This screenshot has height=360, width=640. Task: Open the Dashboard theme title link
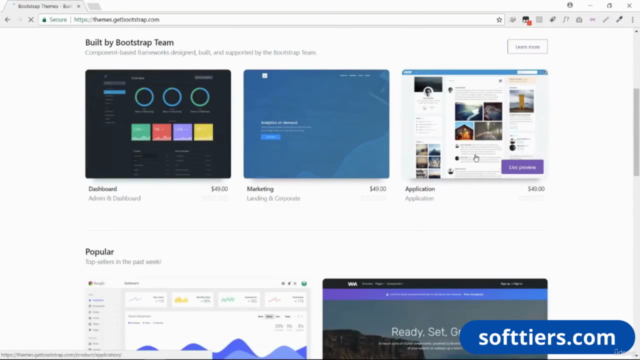point(102,189)
